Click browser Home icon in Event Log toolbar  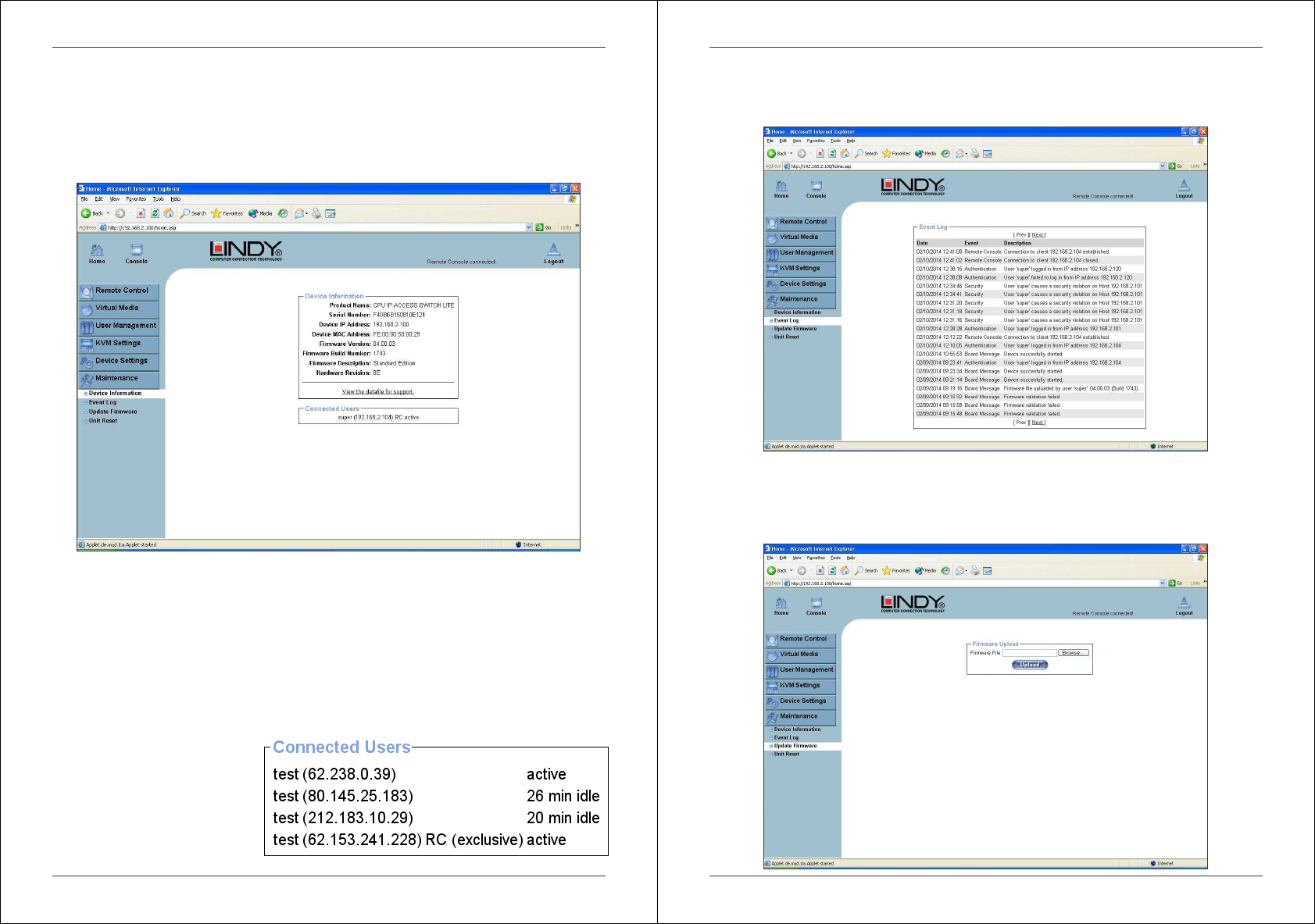tap(845, 154)
